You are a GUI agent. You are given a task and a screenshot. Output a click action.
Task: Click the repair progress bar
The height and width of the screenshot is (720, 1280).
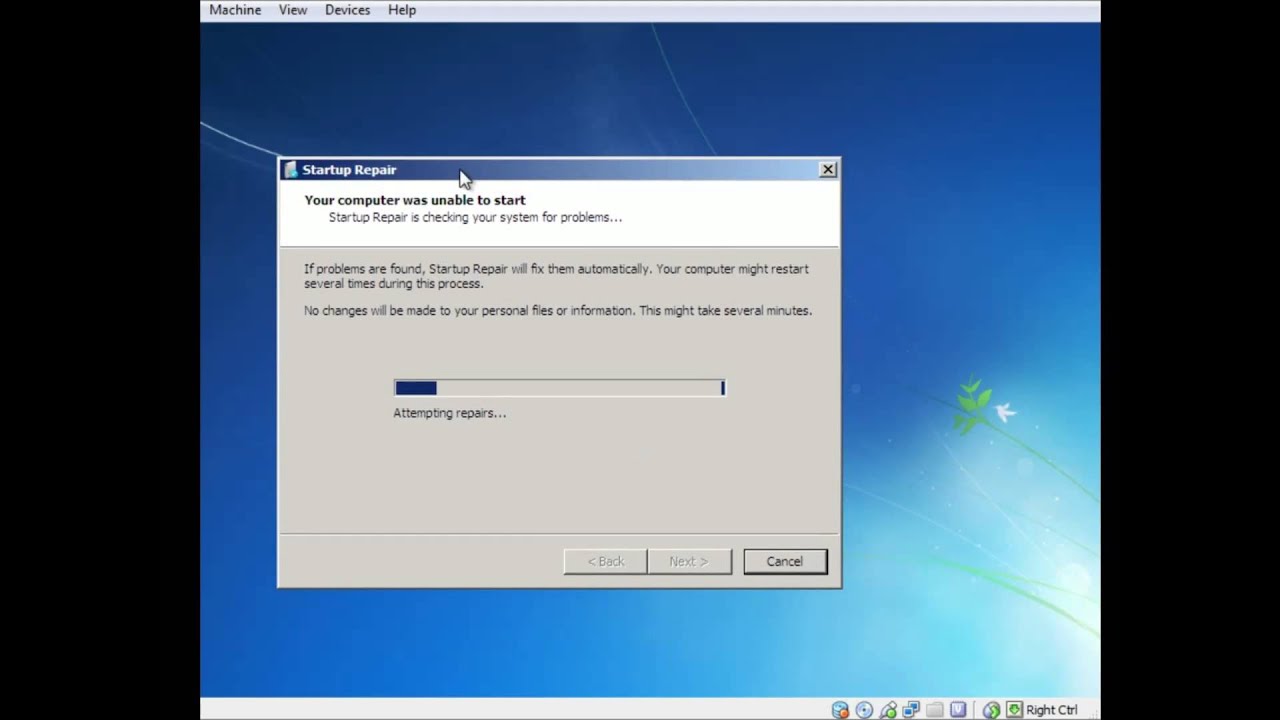pyautogui.click(x=560, y=388)
